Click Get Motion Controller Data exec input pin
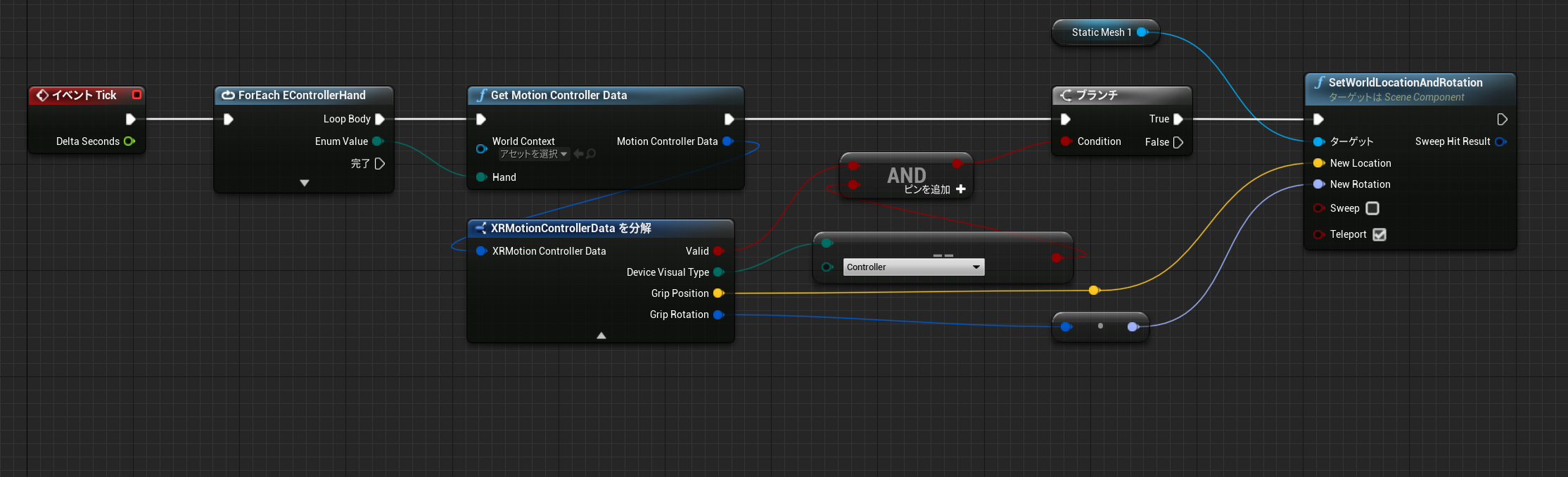Image resolution: width=1568 pixels, height=477 pixels. point(481,119)
